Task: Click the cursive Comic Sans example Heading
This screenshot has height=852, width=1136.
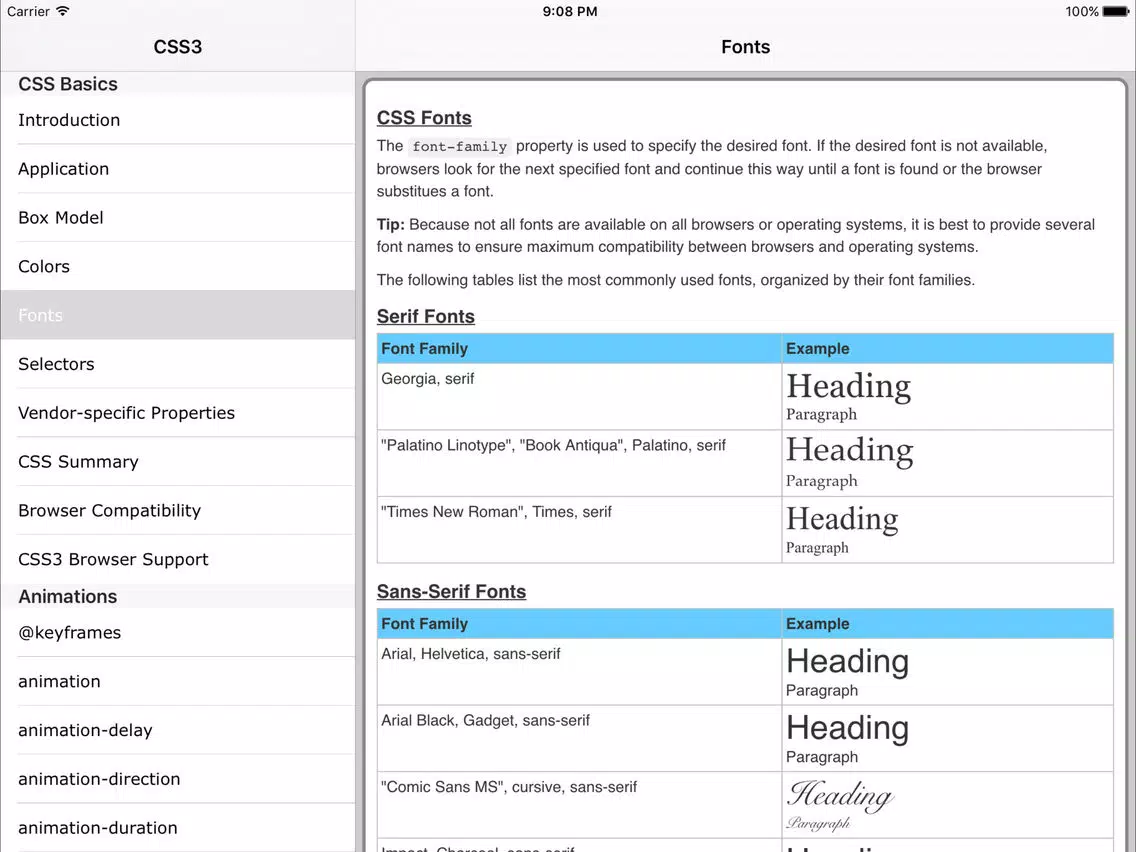Action: (x=840, y=795)
